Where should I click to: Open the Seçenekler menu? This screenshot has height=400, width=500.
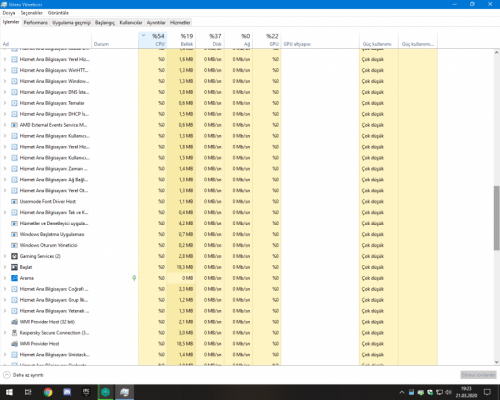(x=32, y=13)
